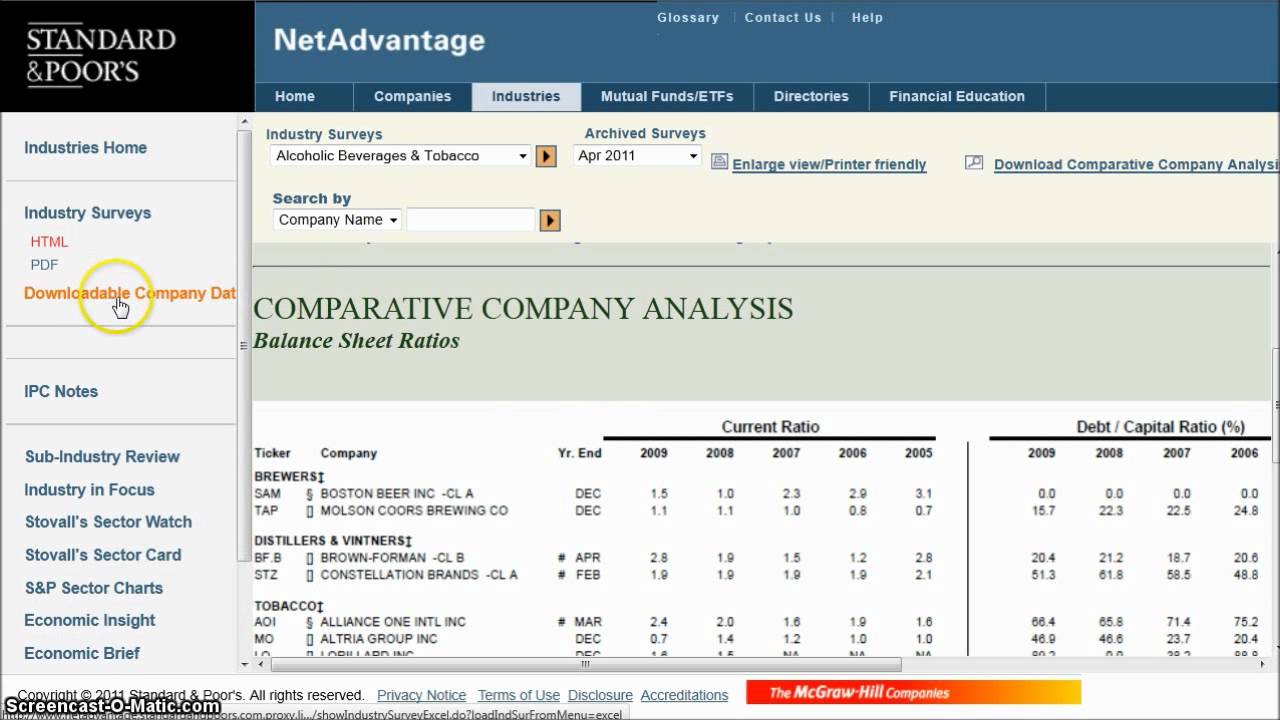Select the PDF survey format link
This screenshot has width=1280, height=720.
click(44, 265)
